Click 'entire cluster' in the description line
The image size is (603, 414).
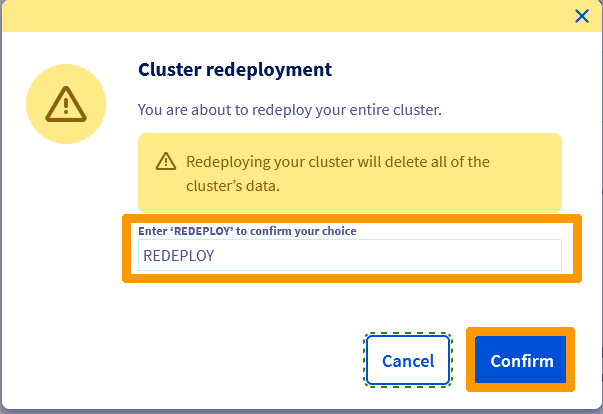397,108
